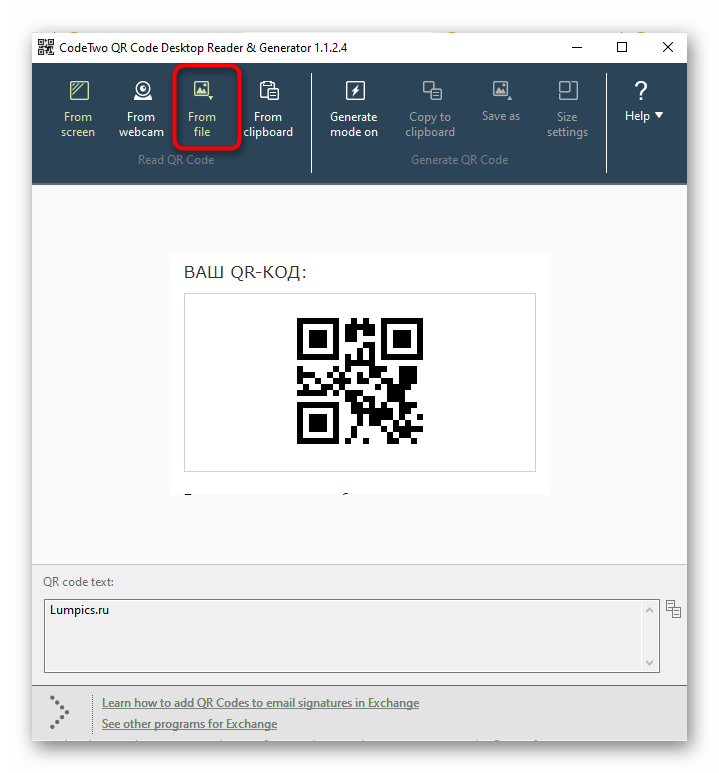Click the 'Lumpics.ru' decoded text
The image size is (719, 773).
[79, 610]
